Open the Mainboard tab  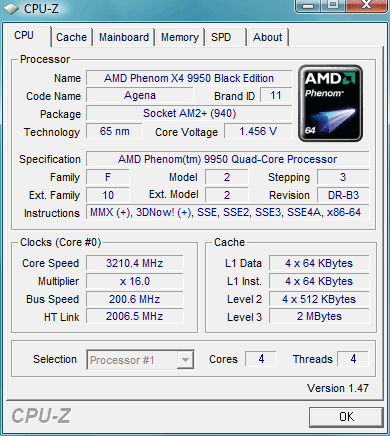pyautogui.click(x=124, y=37)
